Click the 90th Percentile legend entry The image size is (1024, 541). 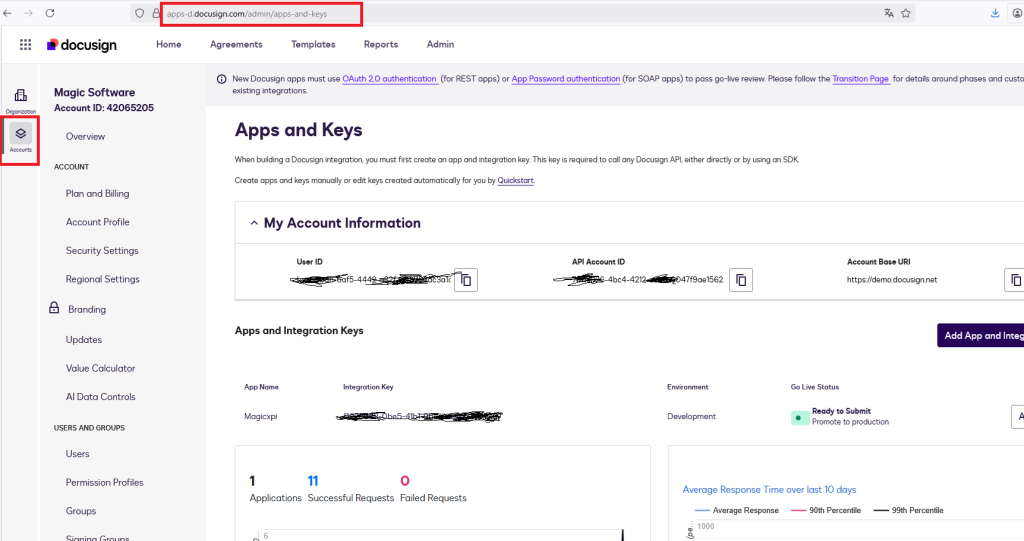(x=825, y=510)
